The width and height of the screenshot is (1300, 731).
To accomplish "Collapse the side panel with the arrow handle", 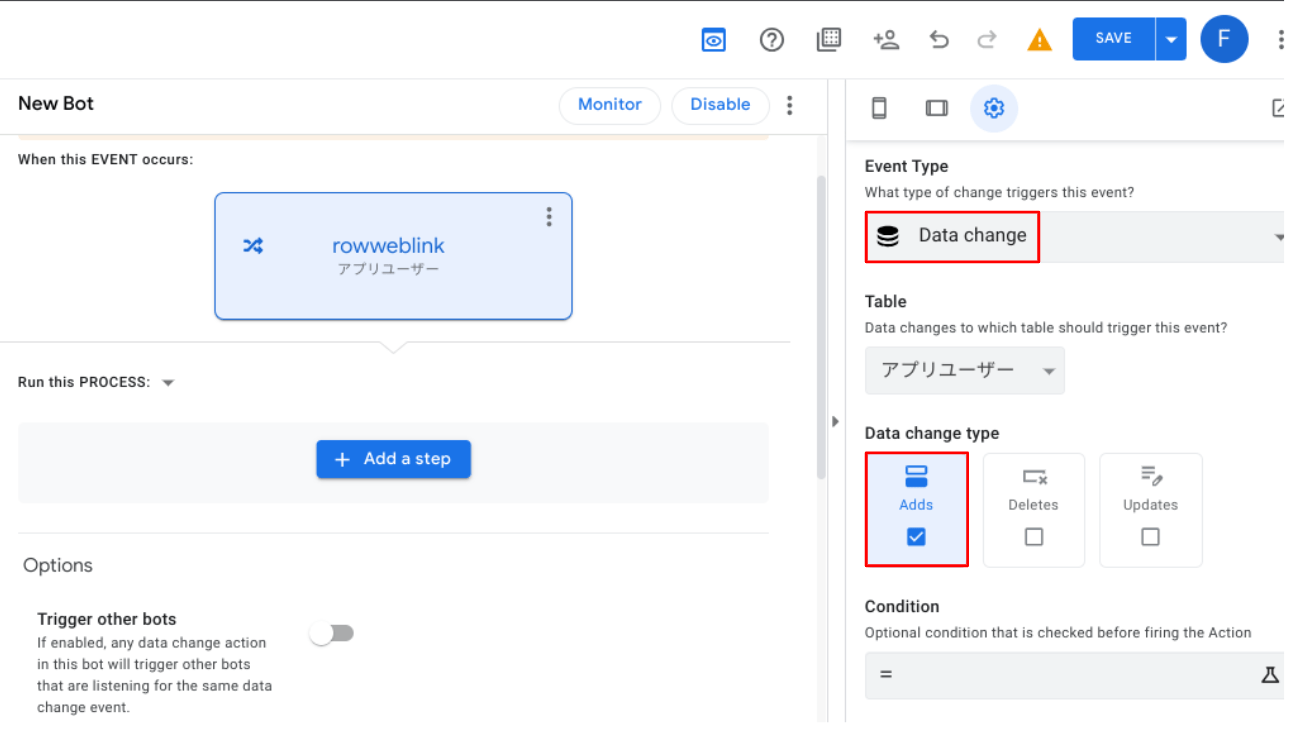I will click(x=836, y=421).
